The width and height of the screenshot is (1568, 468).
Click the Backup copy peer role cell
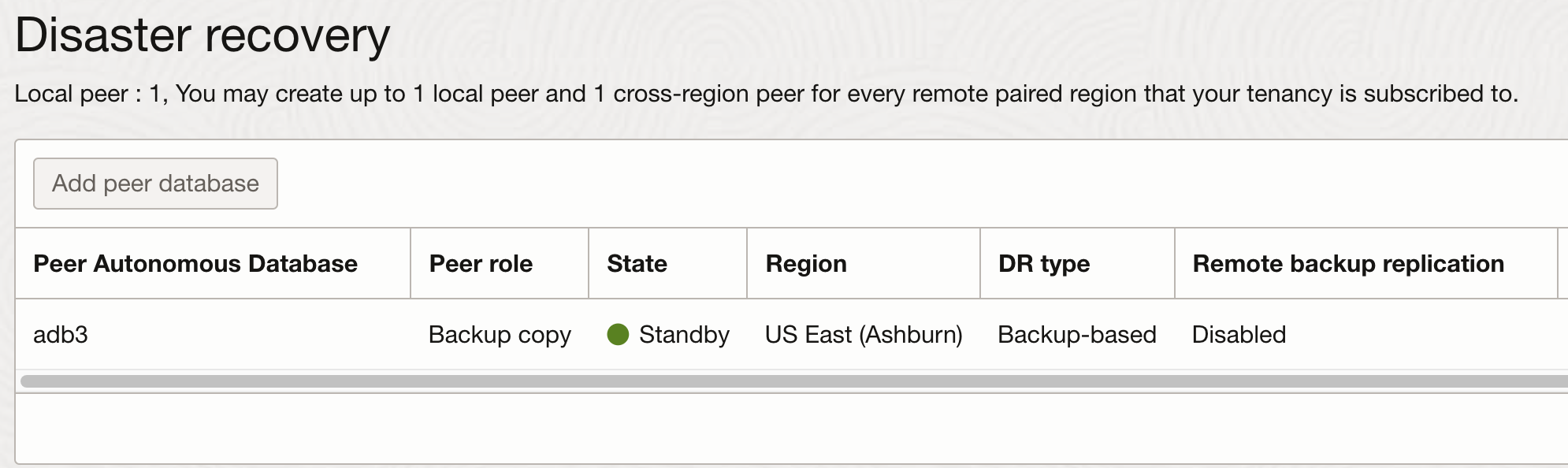coord(500,335)
